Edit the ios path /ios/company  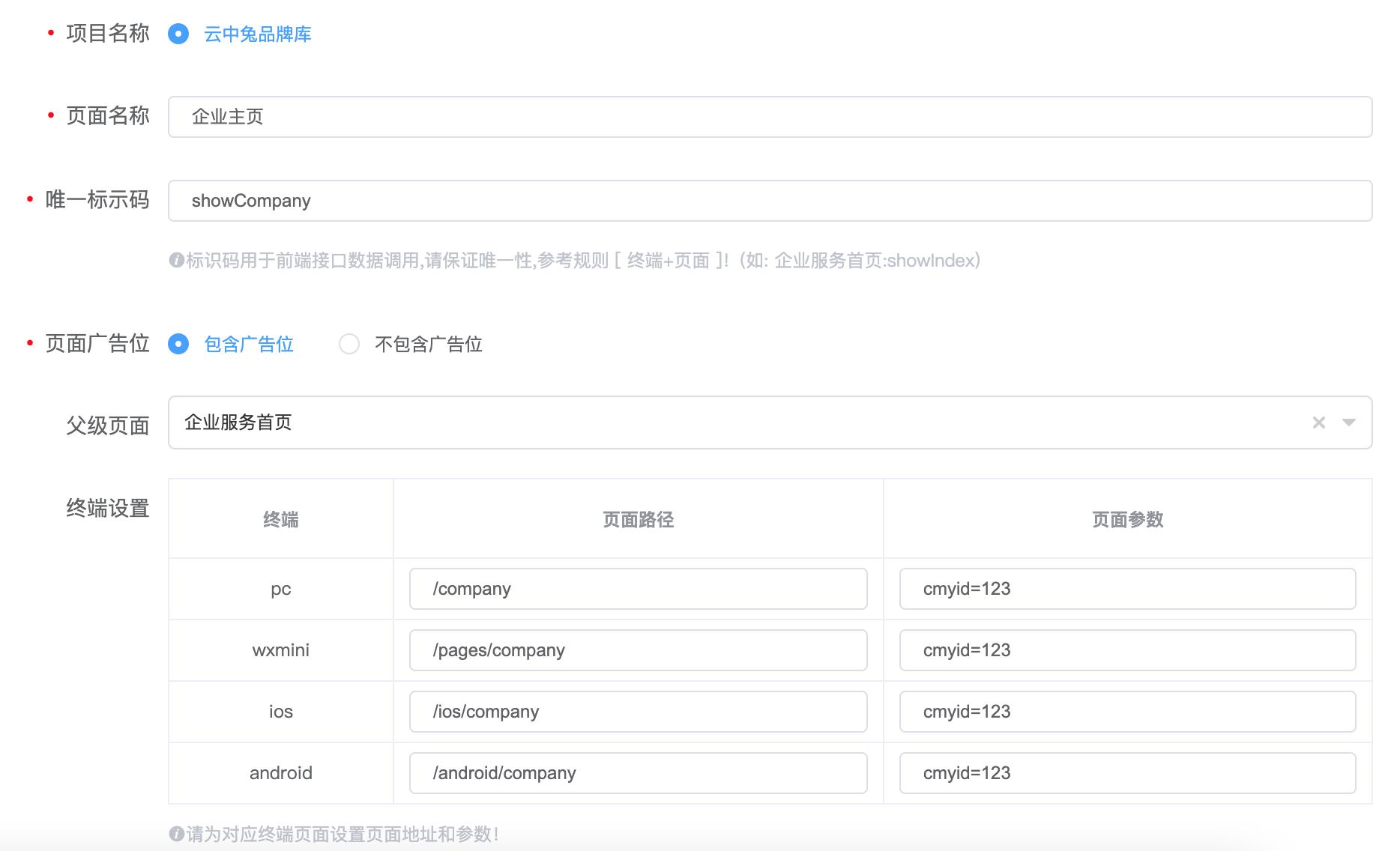click(637, 712)
